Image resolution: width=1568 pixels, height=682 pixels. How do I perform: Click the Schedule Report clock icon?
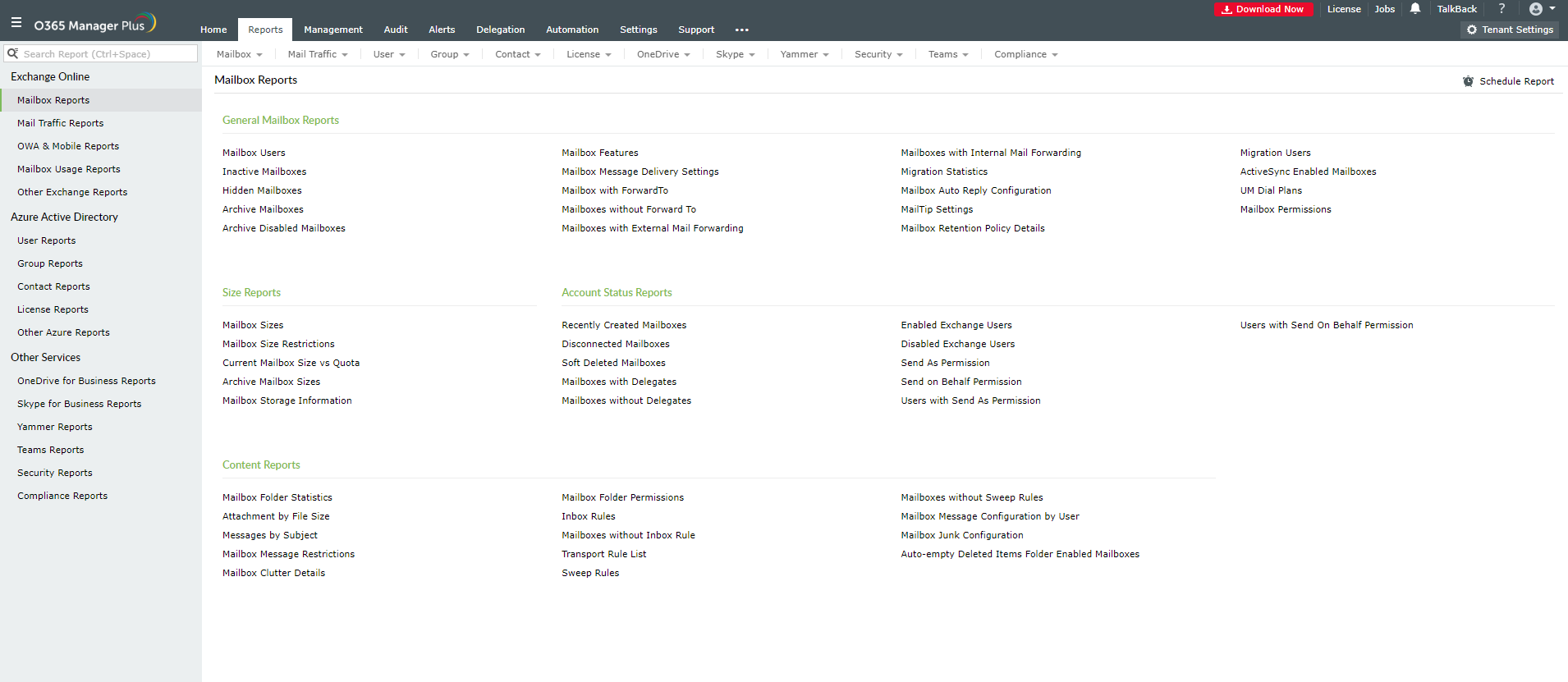pos(1468,81)
